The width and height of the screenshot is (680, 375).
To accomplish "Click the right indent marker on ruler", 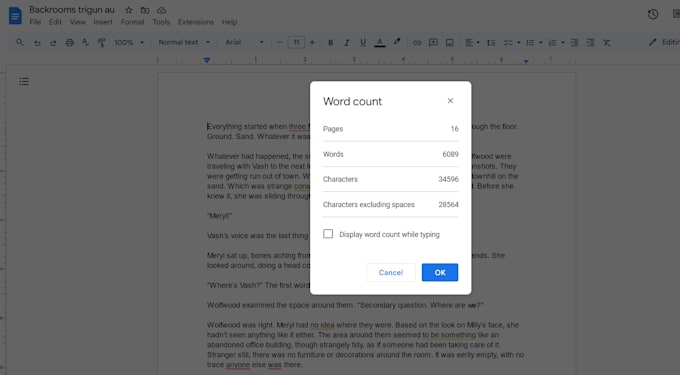I will [x=526, y=61].
